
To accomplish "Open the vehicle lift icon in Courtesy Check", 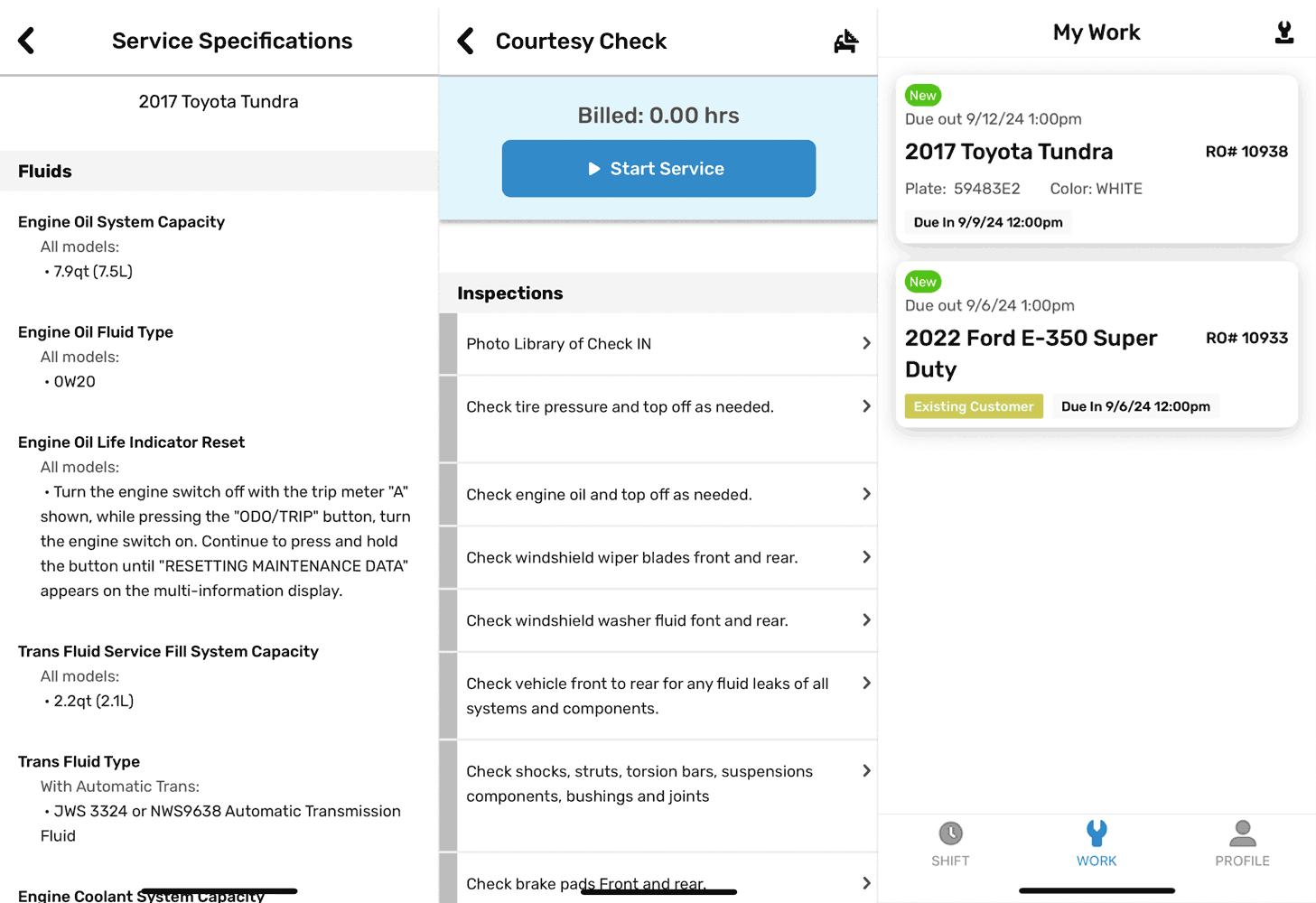I will 845,41.
